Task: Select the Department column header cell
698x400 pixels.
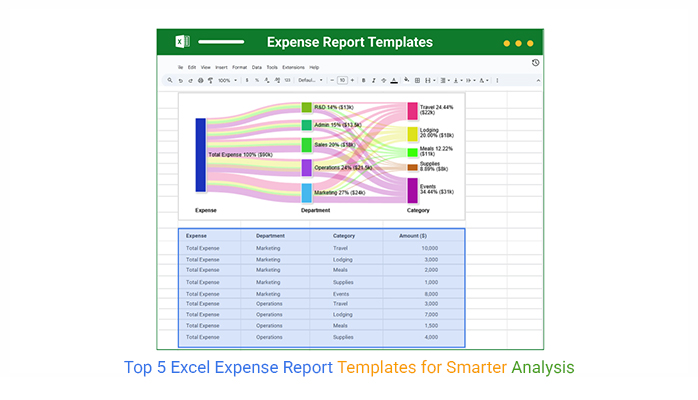Action: 275,236
